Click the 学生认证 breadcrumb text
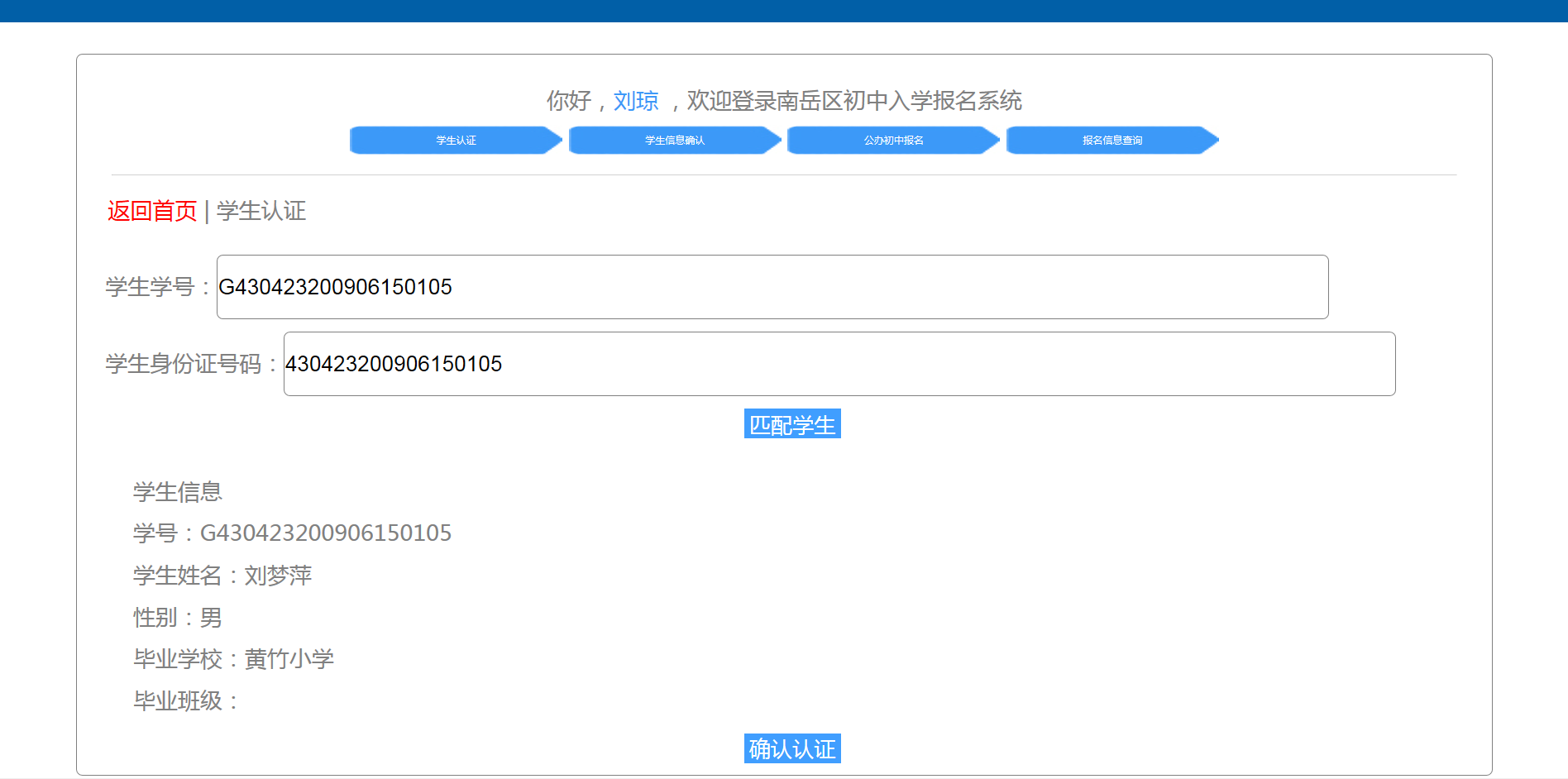This screenshot has height=779, width=1568. click(x=261, y=211)
